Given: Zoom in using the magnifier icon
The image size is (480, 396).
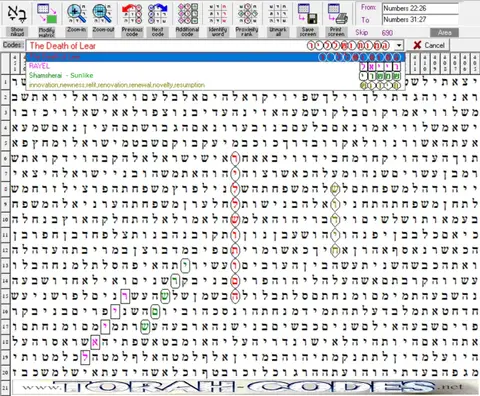Looking at the screenshot, I should tap(76, 14).
